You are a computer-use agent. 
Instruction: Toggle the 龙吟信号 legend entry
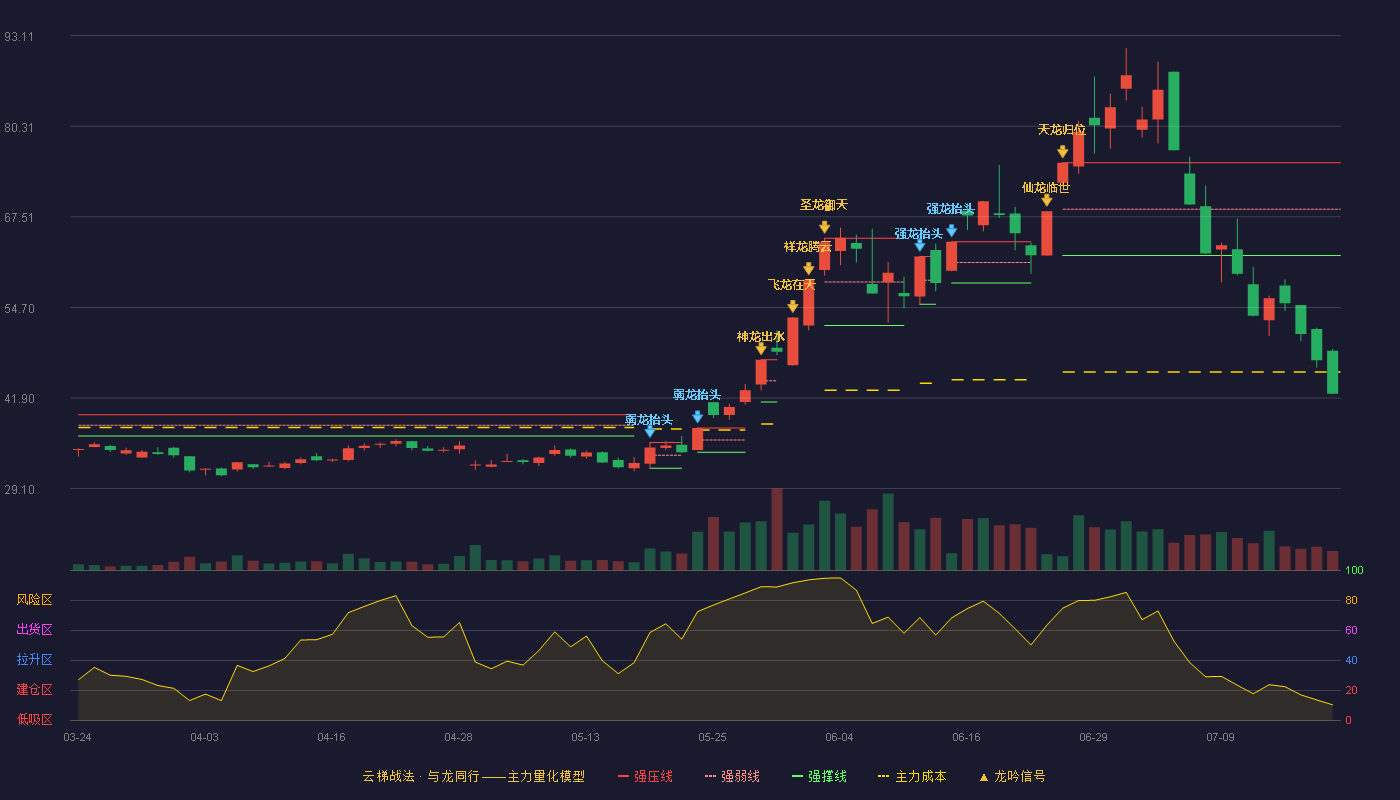(x=1012, y=776)
